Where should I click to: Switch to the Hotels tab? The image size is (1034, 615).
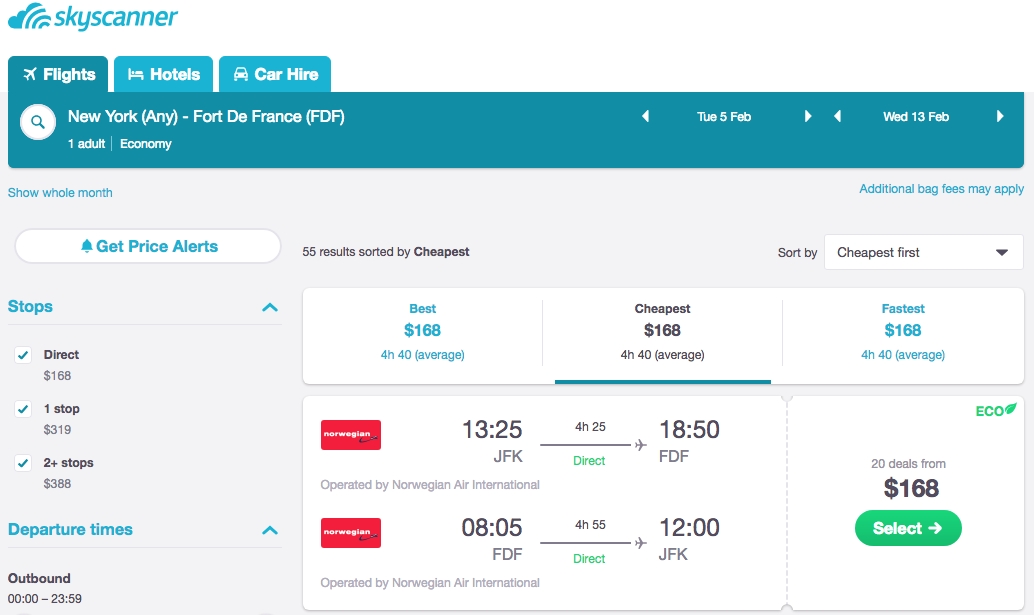pyautogui.click(x=164, y=74)
